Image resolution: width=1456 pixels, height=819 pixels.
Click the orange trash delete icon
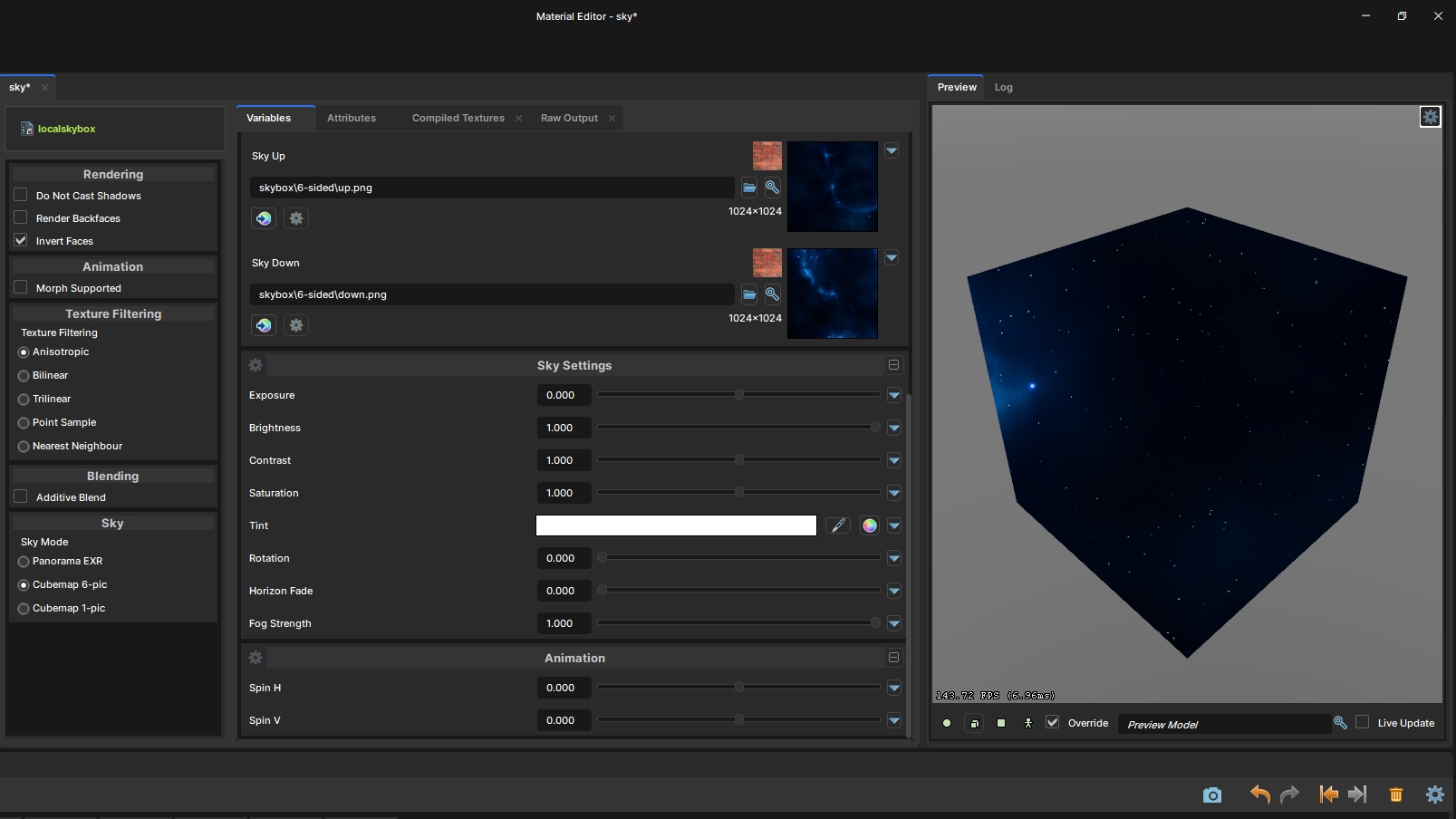[1395, 795]
